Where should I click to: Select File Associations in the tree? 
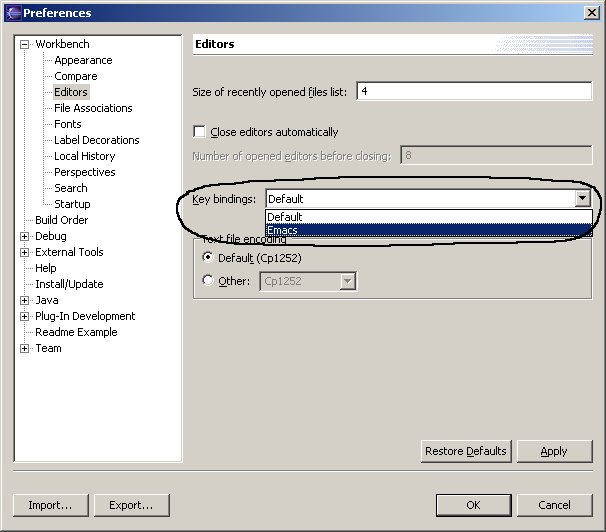click(x=93, y=108)
